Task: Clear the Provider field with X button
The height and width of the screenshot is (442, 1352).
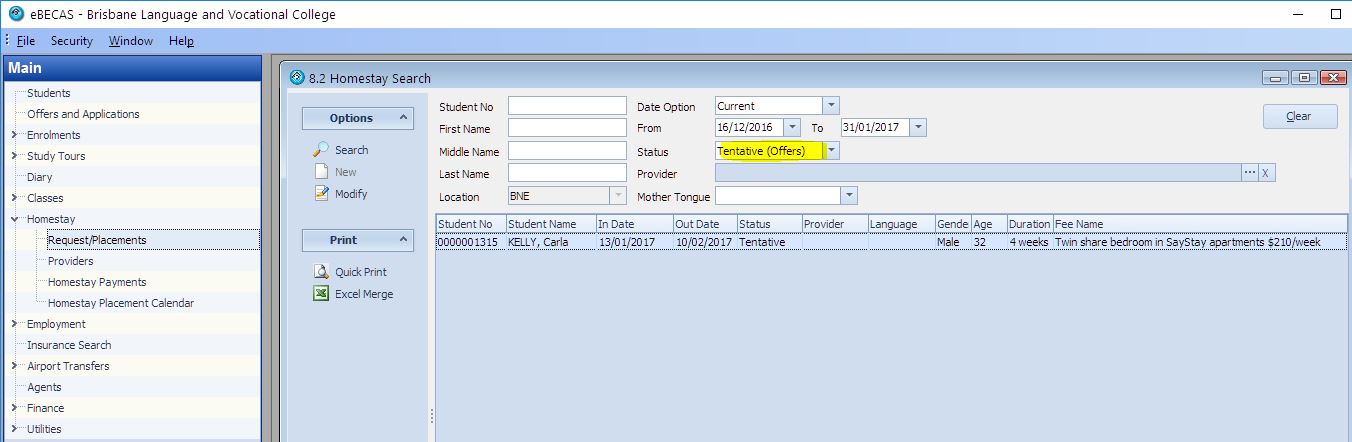Action: [1266, 173]
